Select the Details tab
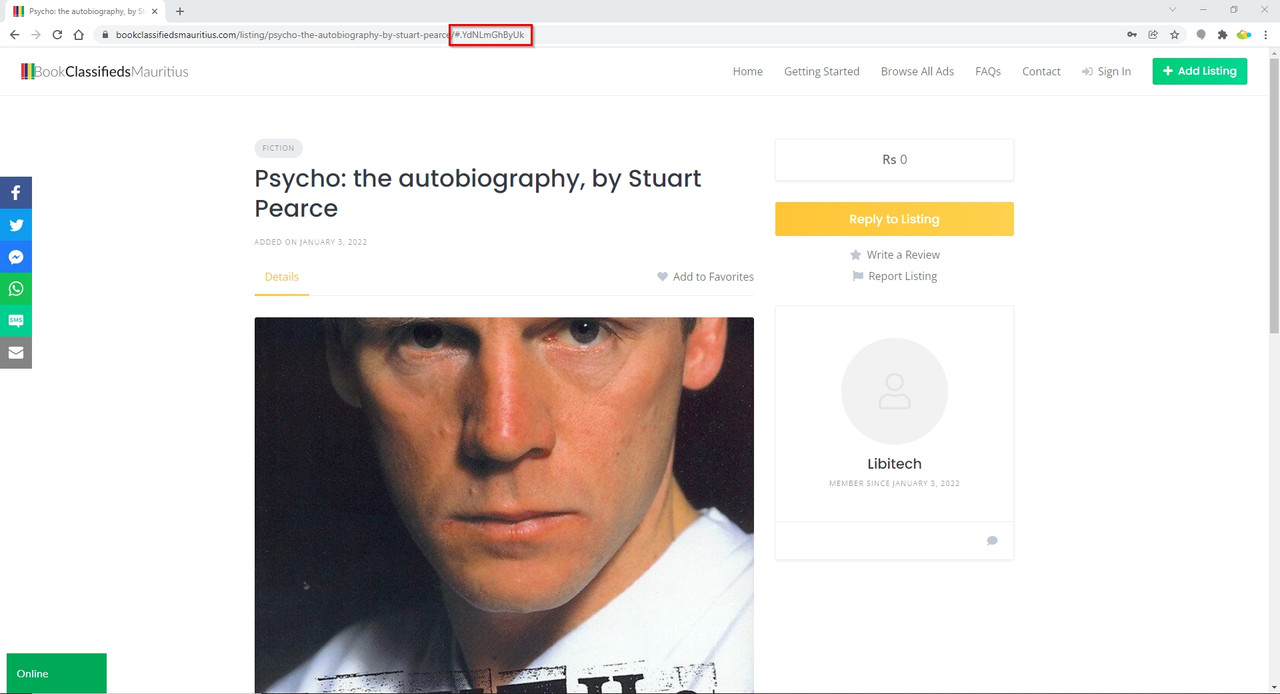 (x=282, y=277)
